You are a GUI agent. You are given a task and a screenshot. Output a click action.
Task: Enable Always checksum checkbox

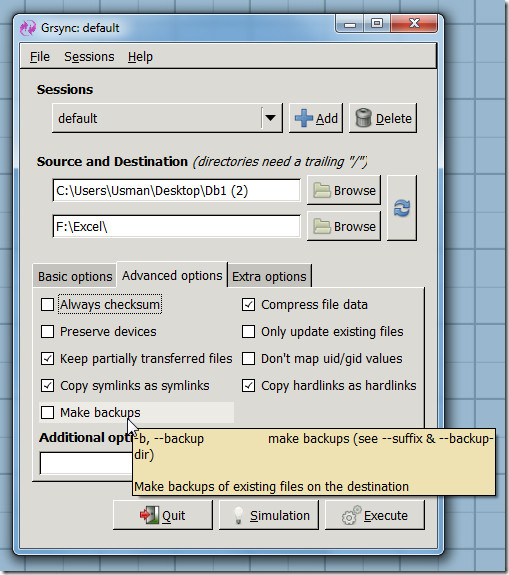click(x=47, y=304)
